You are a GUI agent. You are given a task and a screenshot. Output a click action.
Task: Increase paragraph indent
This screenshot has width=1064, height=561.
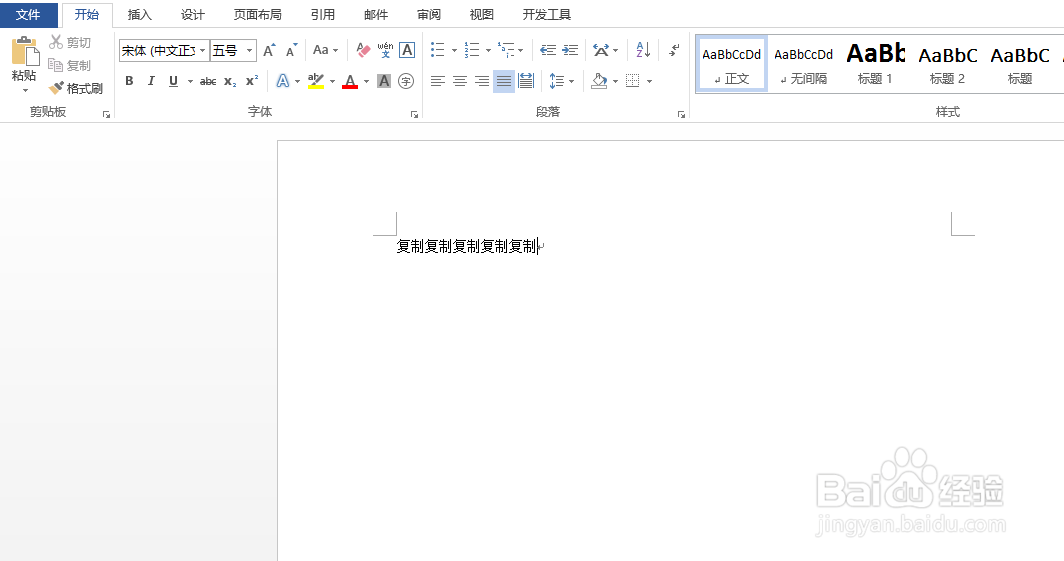coord(570,50)
